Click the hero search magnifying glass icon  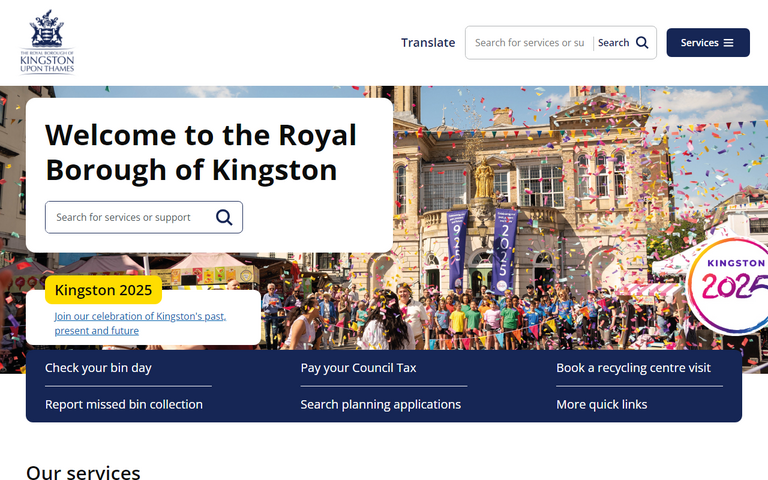click(x=224, y=217)
